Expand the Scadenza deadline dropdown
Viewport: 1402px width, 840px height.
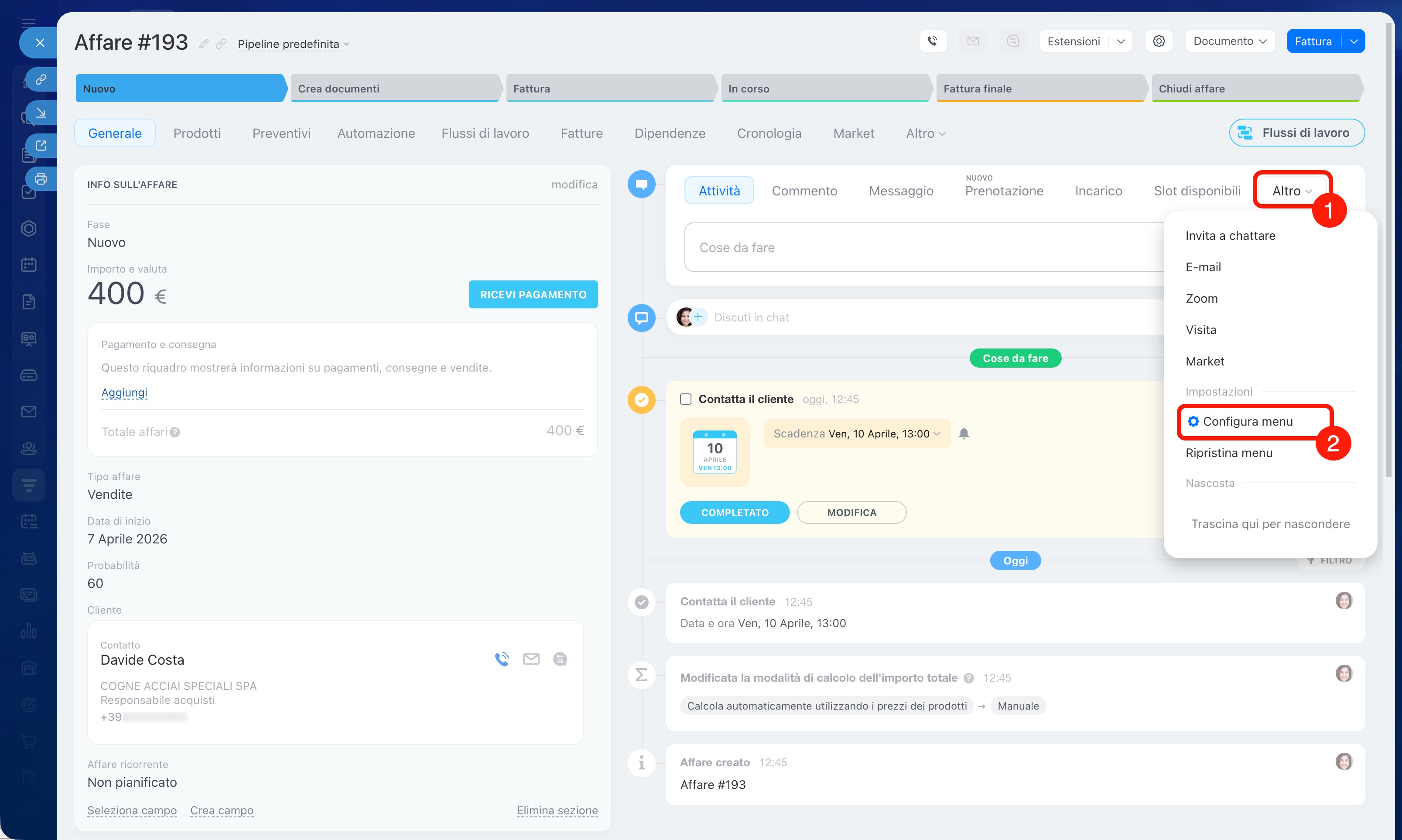[856, 434]
